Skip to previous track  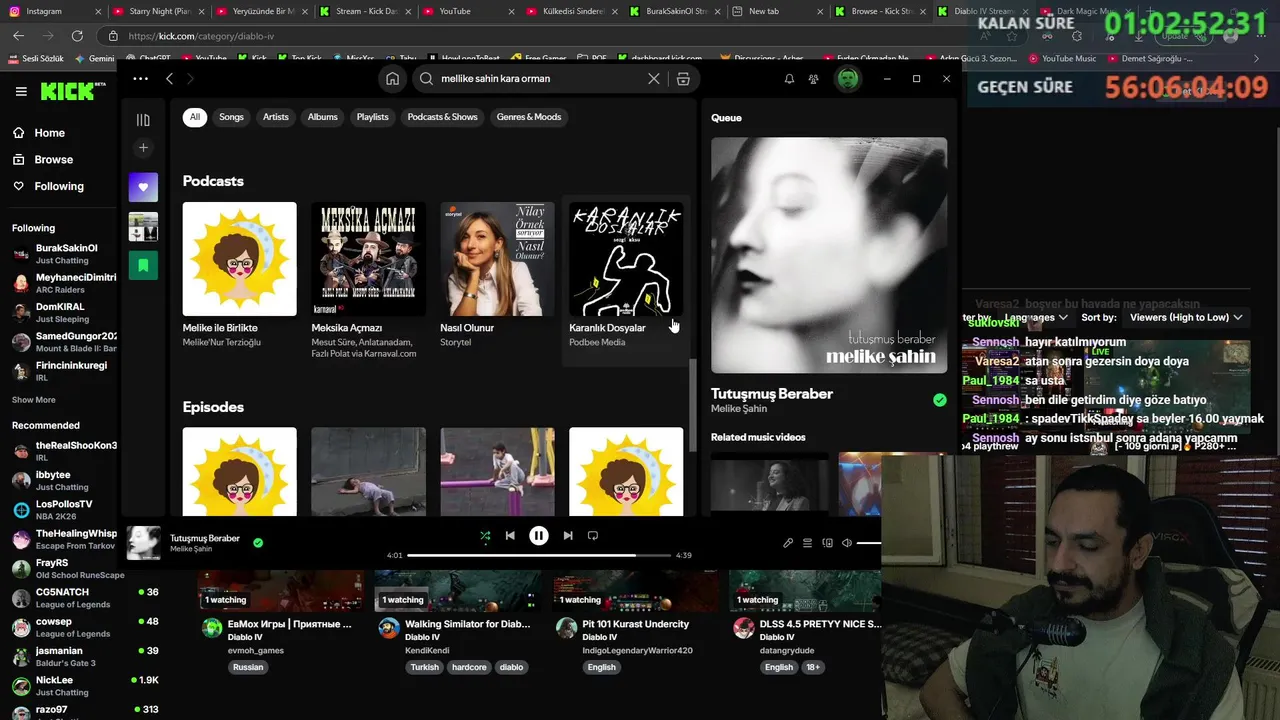(510, 536)
